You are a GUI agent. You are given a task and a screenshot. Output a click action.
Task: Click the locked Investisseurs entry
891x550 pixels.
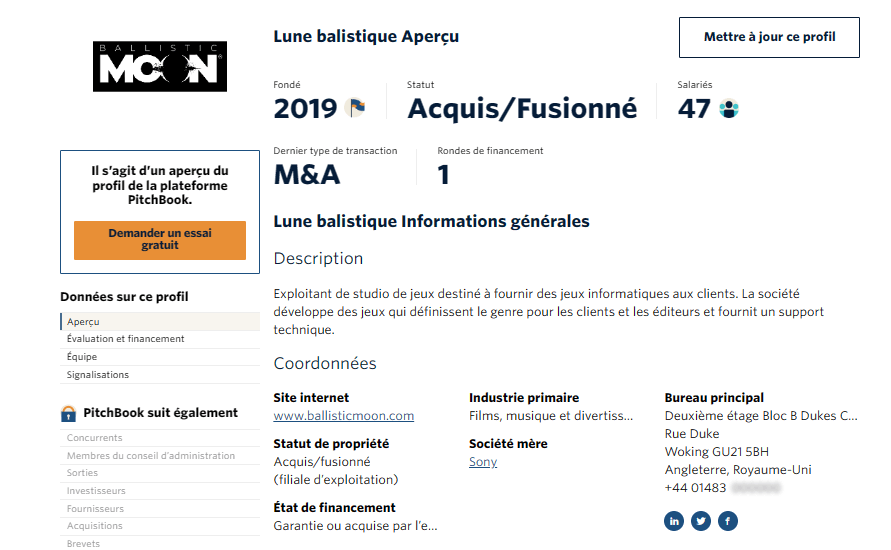coord(96,491)
